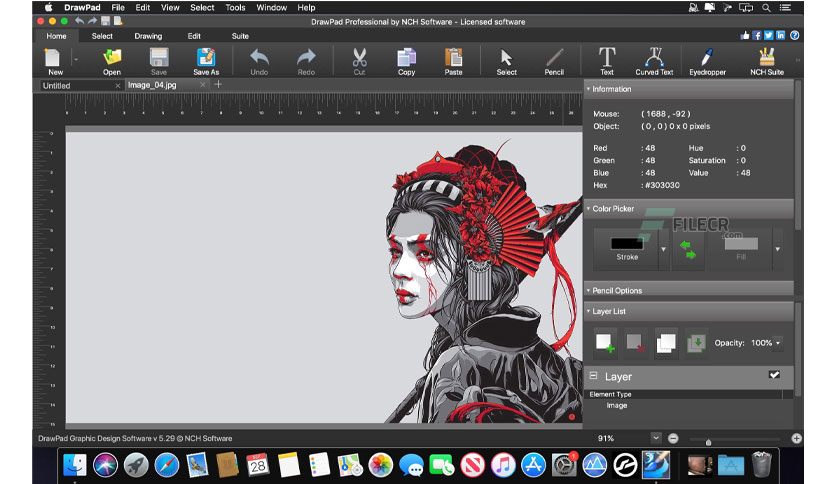Click the Copy toolbar icon
The width and height of the screenshot is (836, 484).
point(406,61)
